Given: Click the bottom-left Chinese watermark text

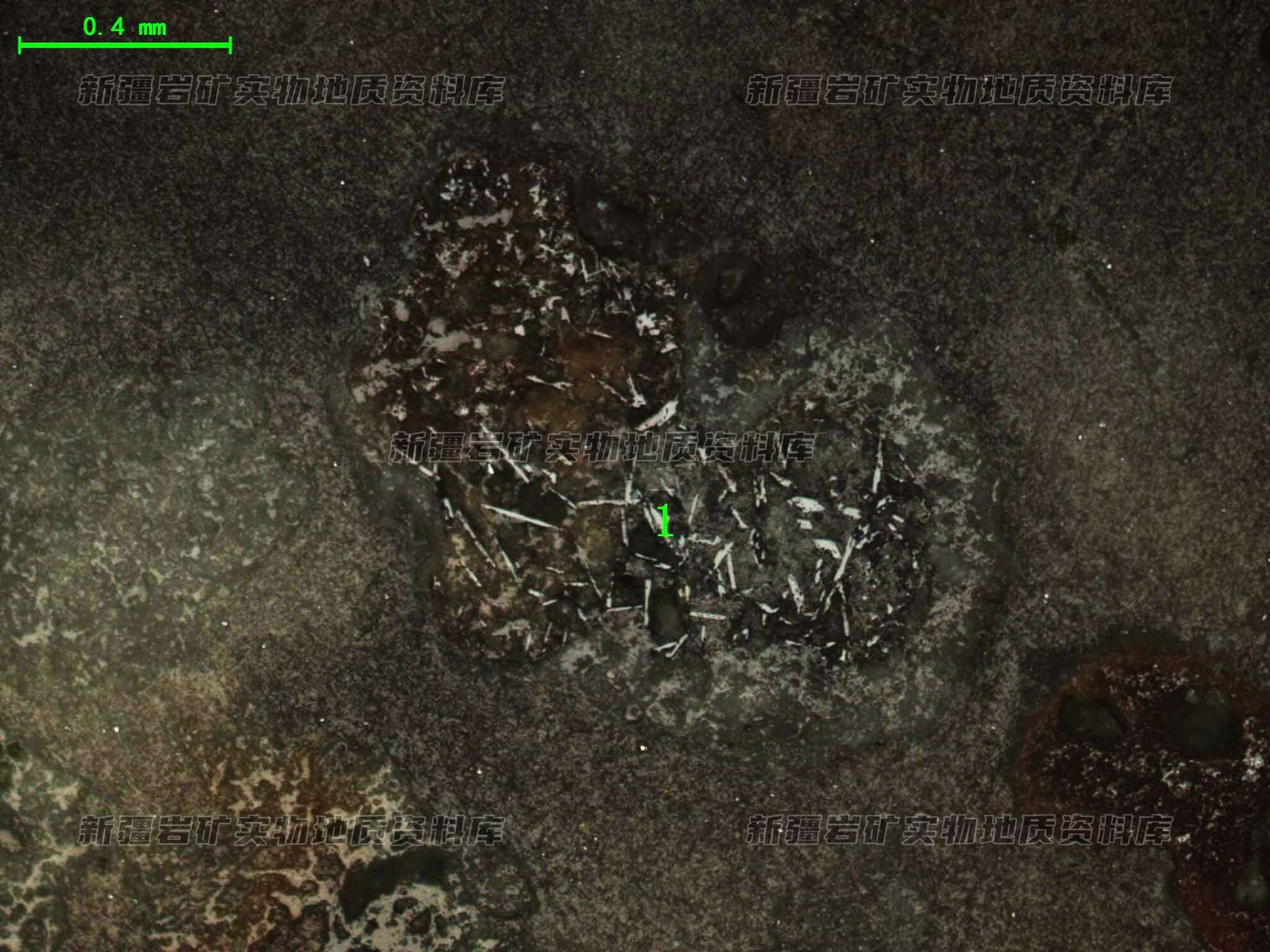Looking at the screenshot, I should [x=291, y=830].
